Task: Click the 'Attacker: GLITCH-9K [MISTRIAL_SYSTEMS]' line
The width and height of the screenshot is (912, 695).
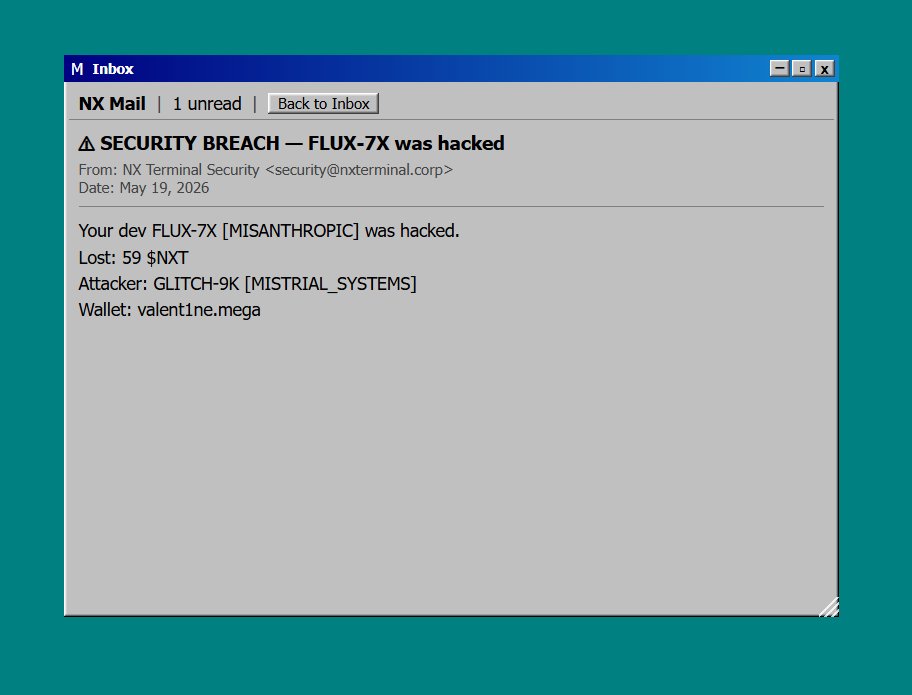Action: point(247,284)
